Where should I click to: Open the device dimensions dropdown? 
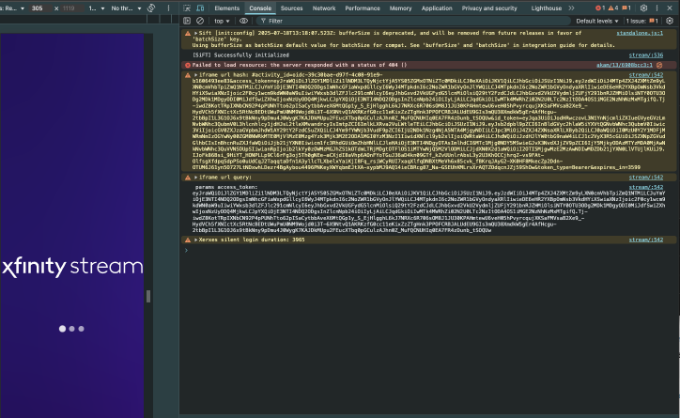pyautogui.click(x=12, y=8)
